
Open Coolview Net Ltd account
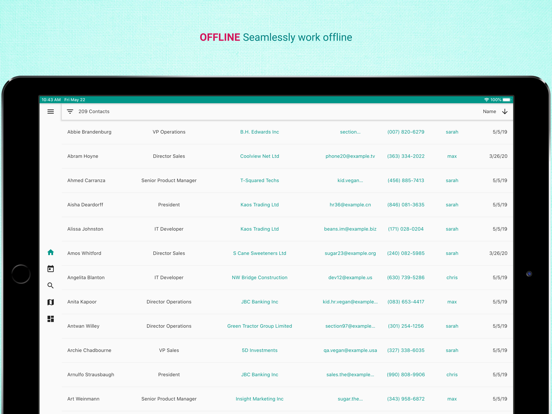pos(259,156)
